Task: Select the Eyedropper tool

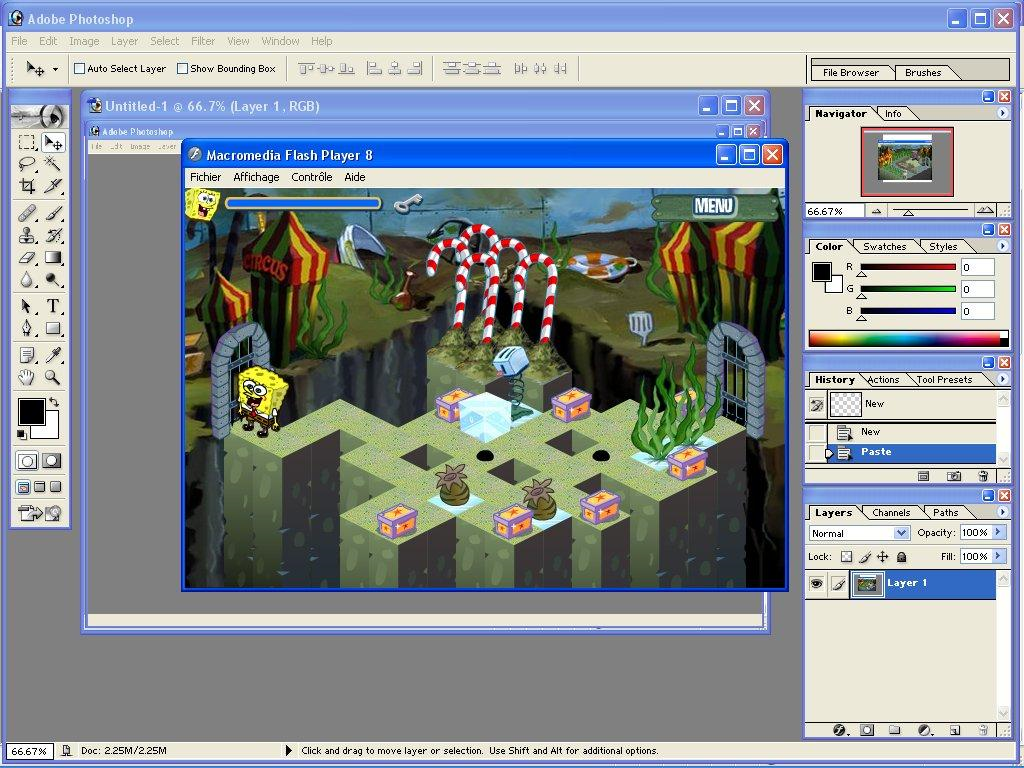Action: point(52,355)
